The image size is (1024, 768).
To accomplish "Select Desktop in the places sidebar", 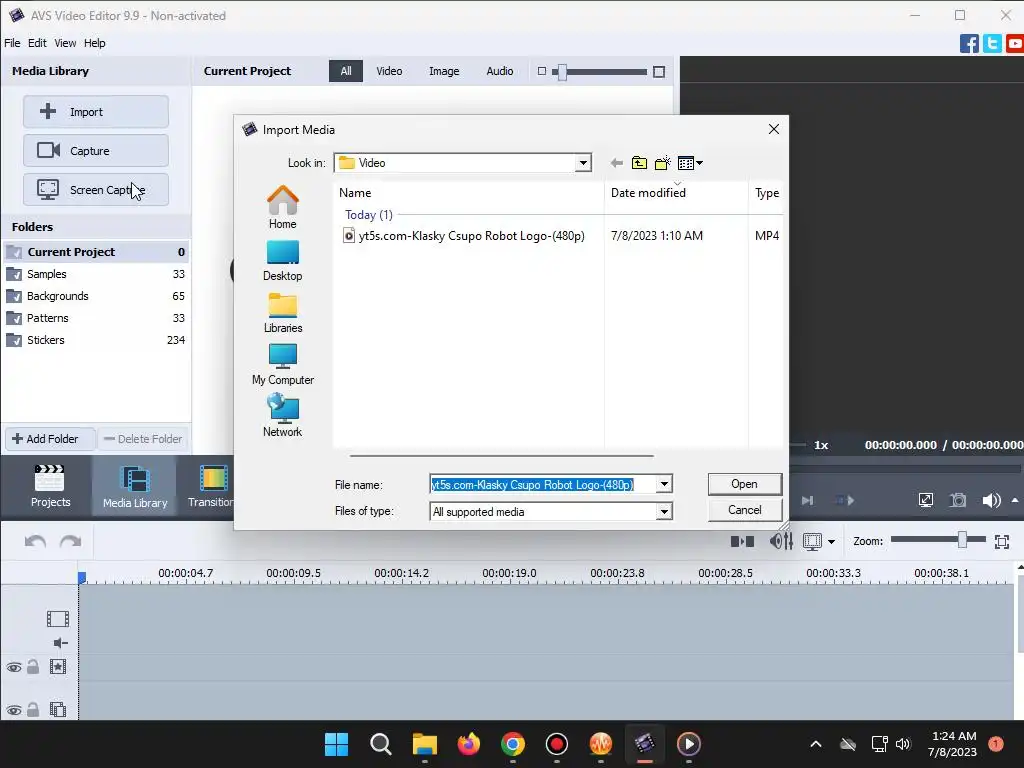I will point(283,261).
